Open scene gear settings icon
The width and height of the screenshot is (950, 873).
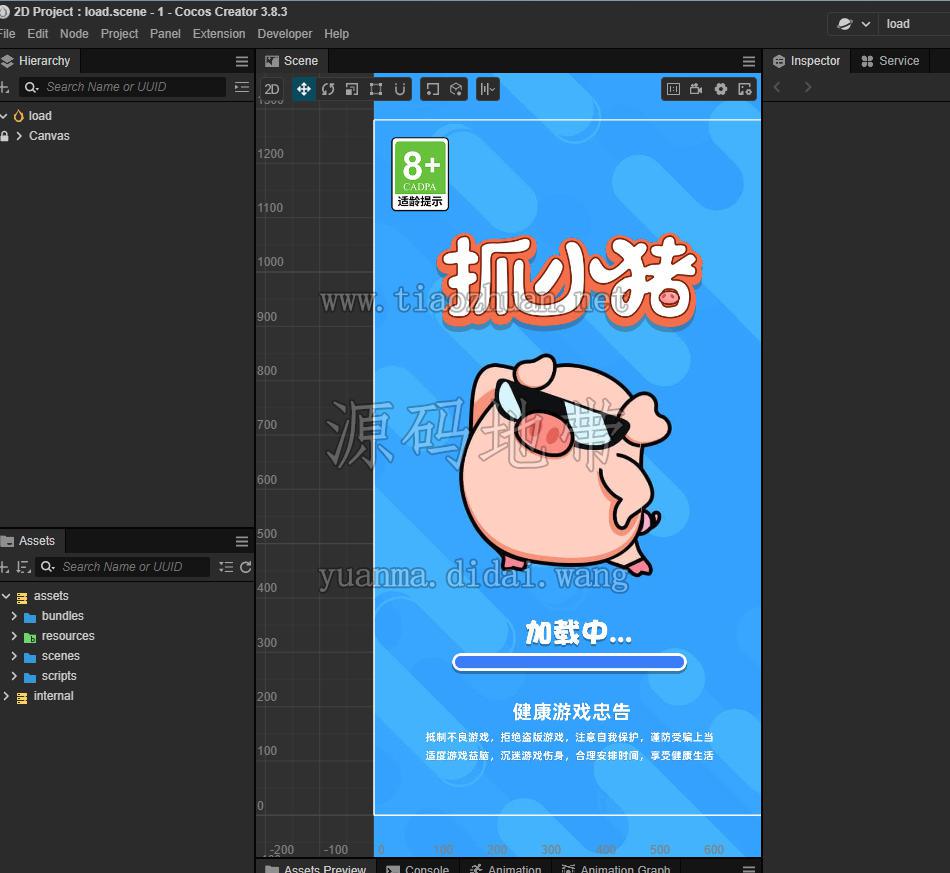(x=720, y=89)
